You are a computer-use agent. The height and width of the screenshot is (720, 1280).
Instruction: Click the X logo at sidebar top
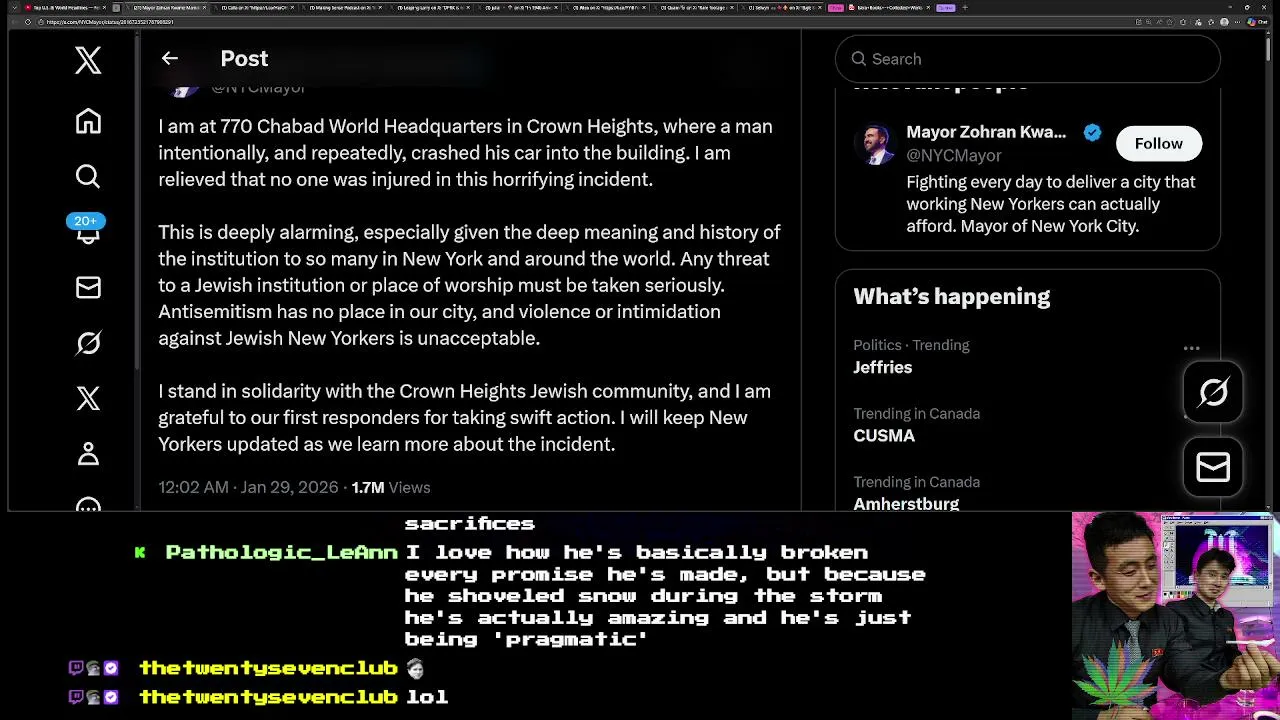tap(88, 60)
